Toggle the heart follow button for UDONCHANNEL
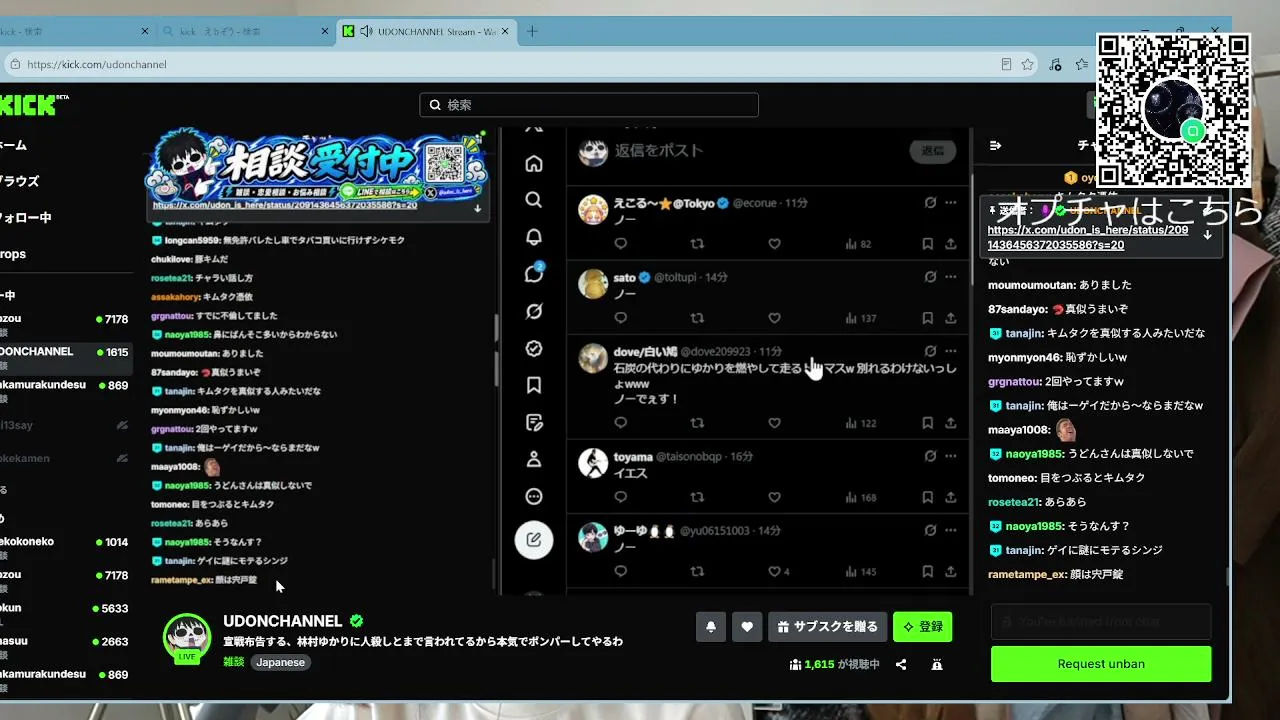Viewport: 1280px width, 720px height. tap(747, 627)
